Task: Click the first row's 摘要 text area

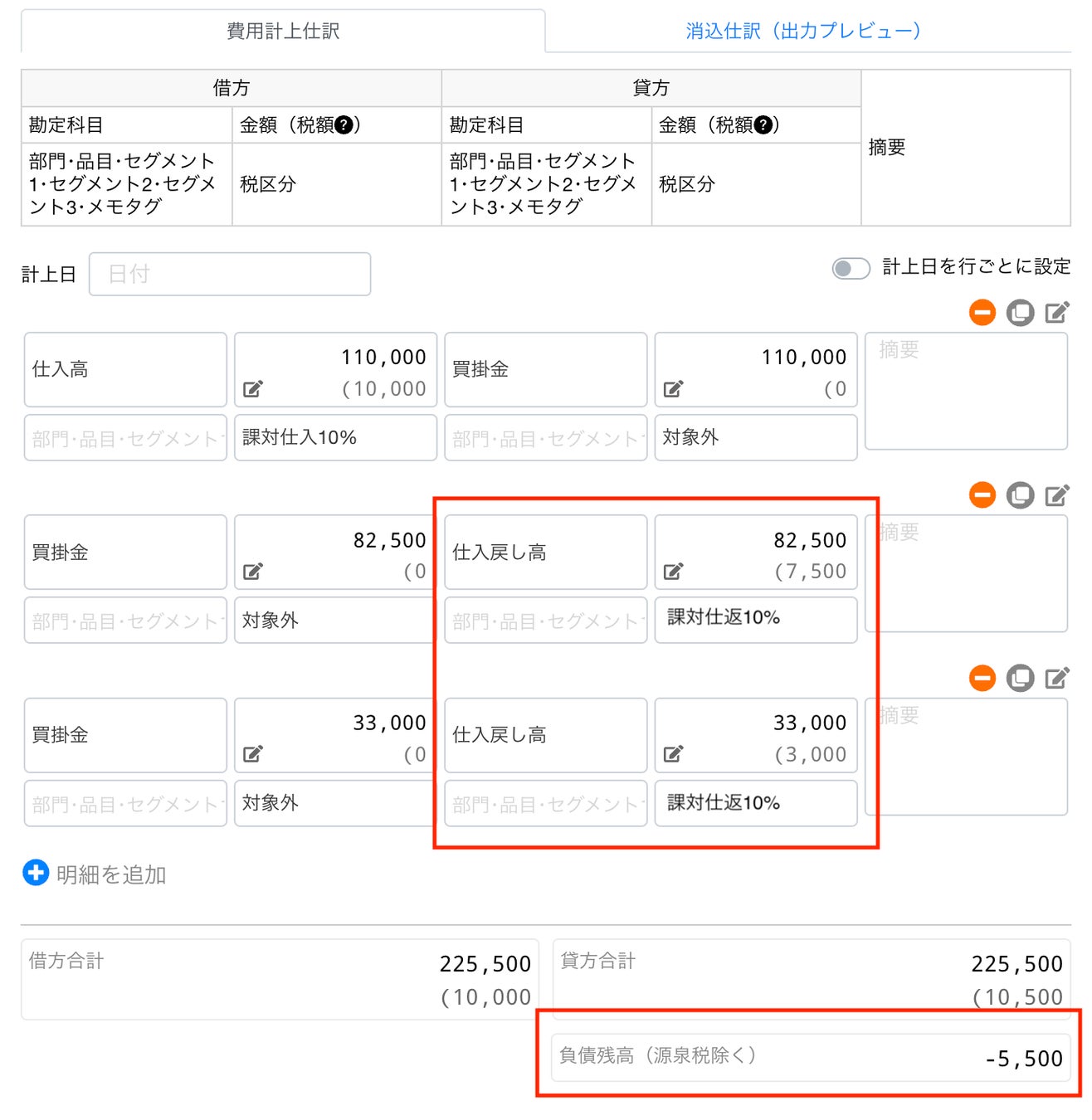Action: click(966, 391)
